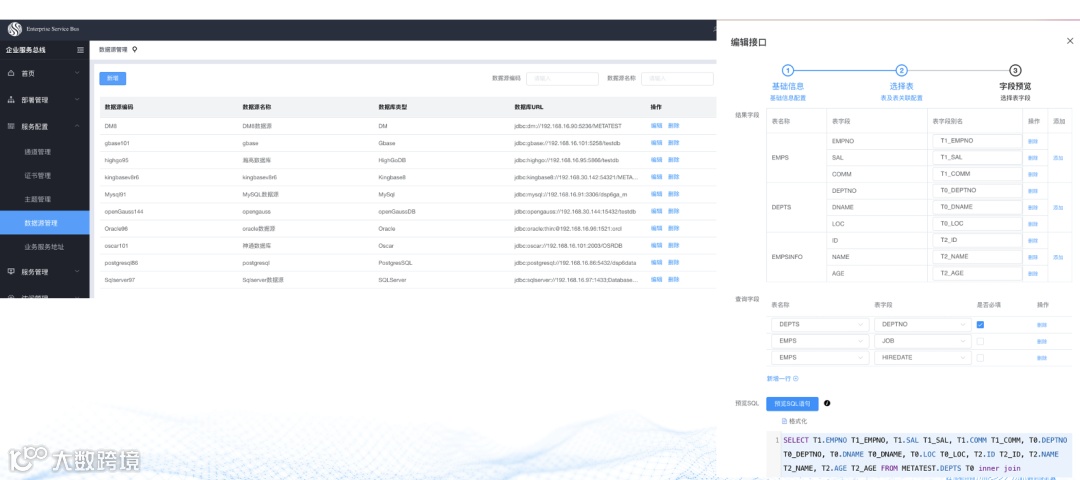Click 添加 for EMPSINFO table

point(1058,257)
